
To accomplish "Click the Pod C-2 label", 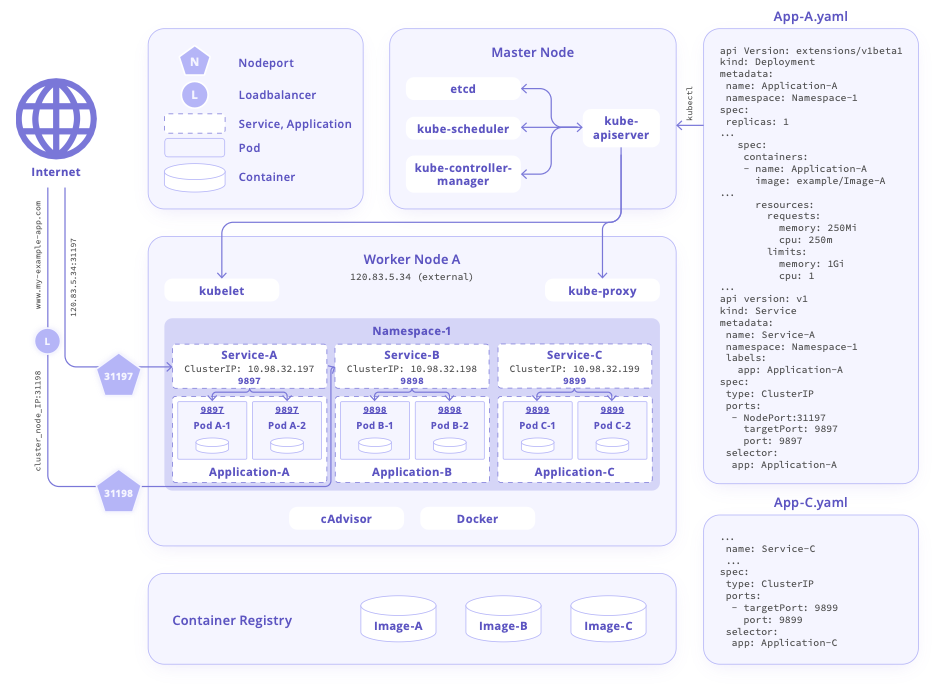I will (612, 425).
